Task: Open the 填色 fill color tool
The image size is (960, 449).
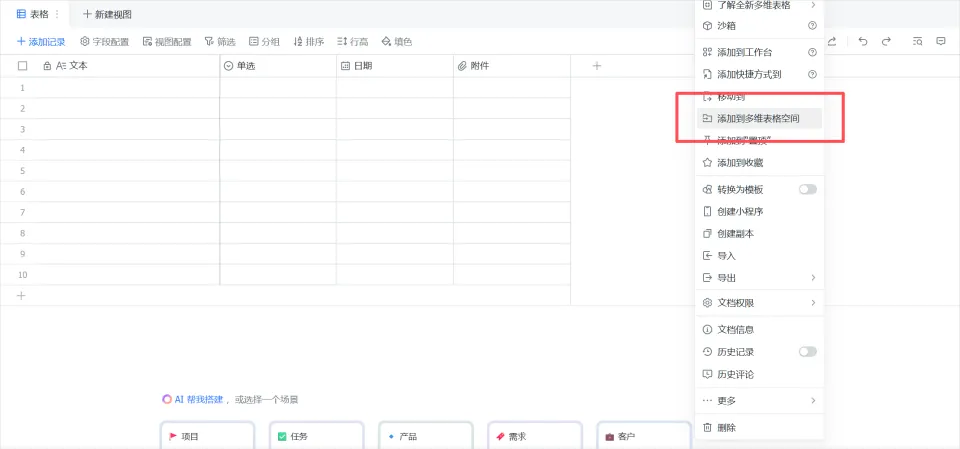Action: (397, 42)
